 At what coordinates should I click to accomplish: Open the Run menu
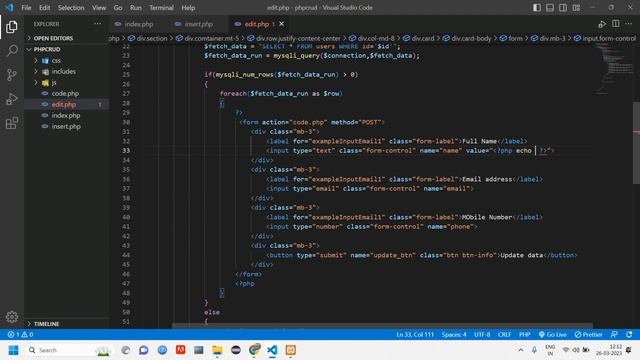[x=136, y=8]
